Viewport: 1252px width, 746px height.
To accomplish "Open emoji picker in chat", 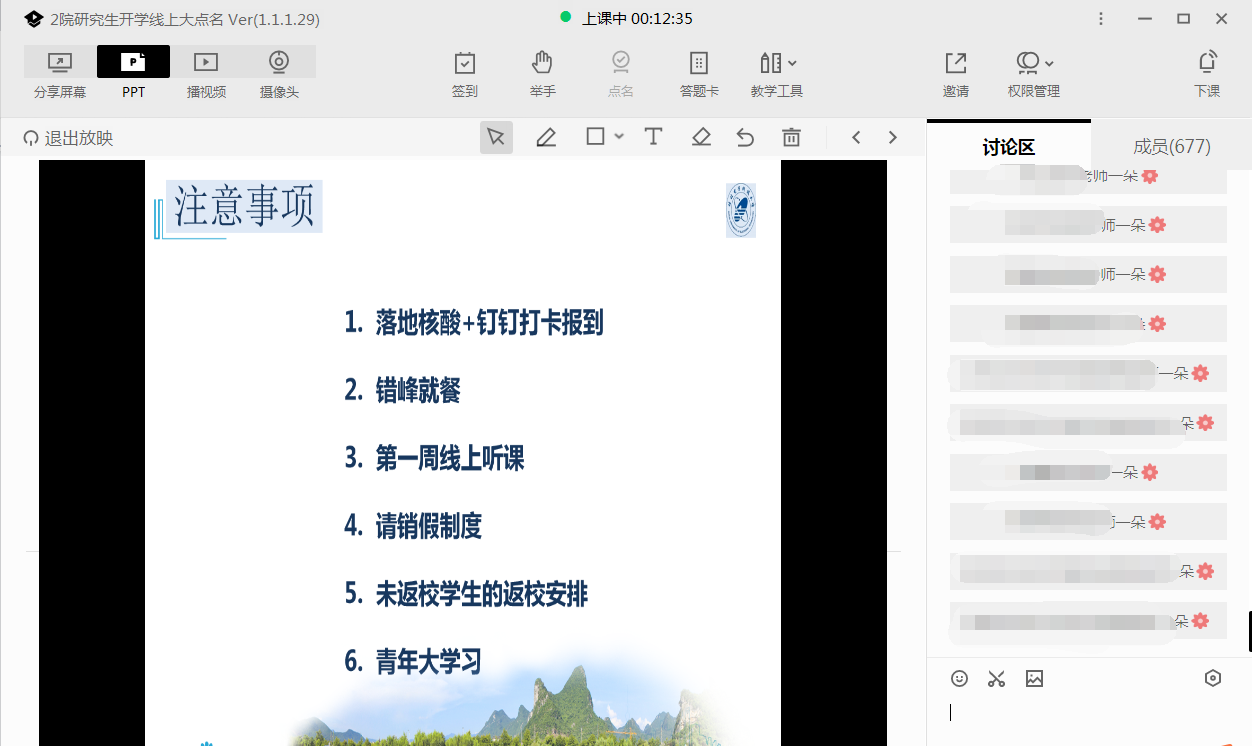I will pos(959,679).
